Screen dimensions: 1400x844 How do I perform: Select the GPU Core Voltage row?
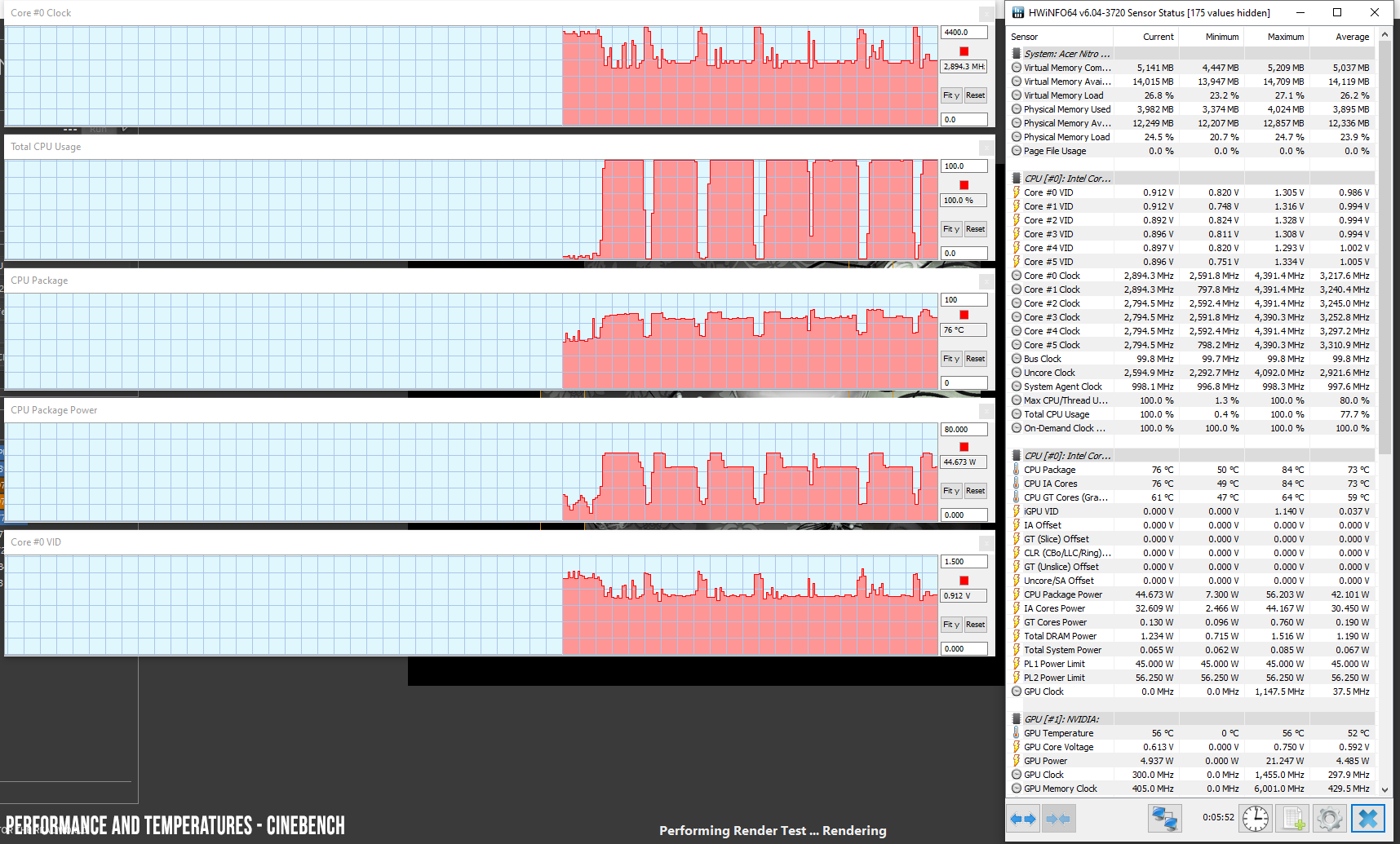pyautogui.click(x=1192, y=747)
